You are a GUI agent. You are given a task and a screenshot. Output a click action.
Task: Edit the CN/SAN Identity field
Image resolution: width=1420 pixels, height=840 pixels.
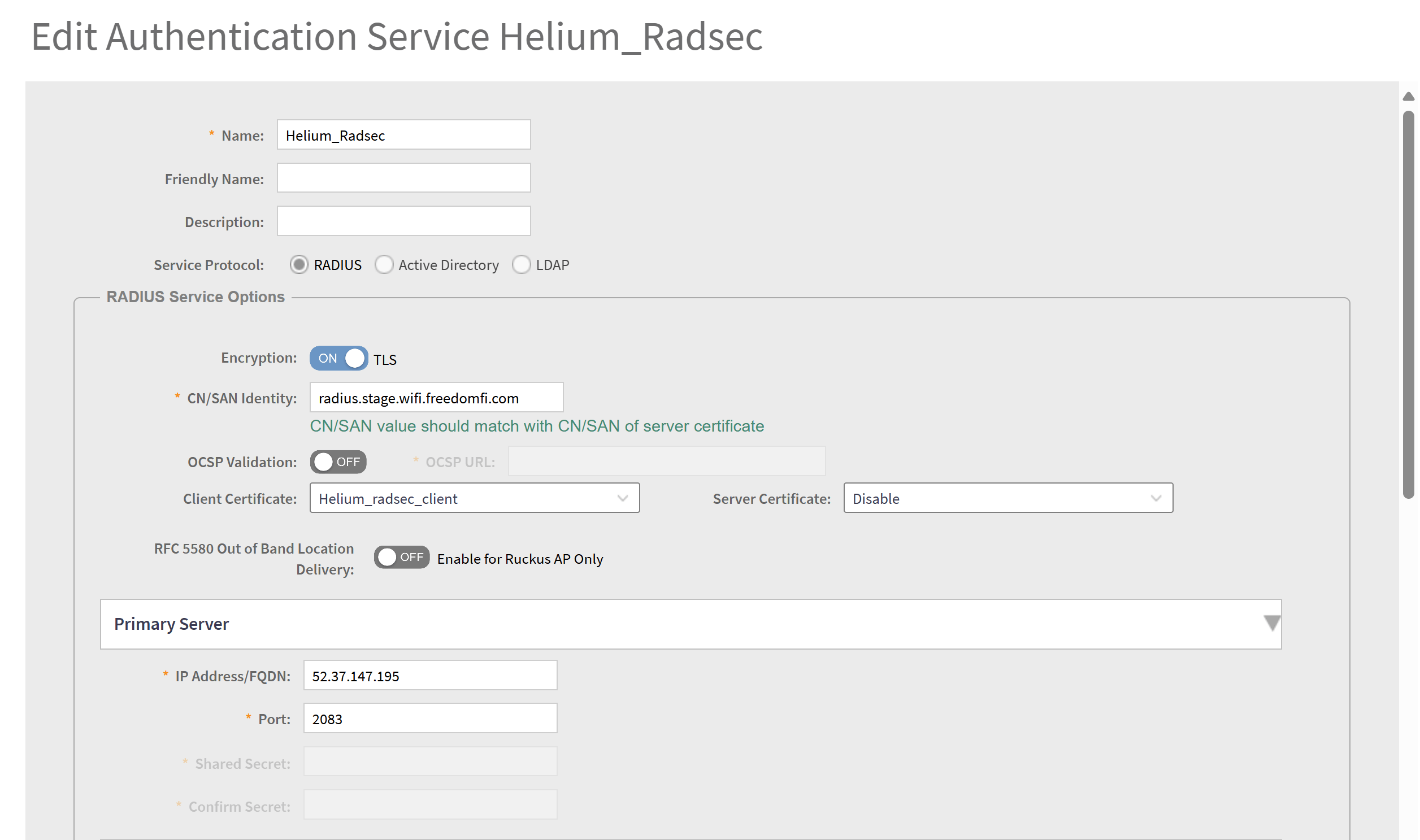(x=436, y=398)
